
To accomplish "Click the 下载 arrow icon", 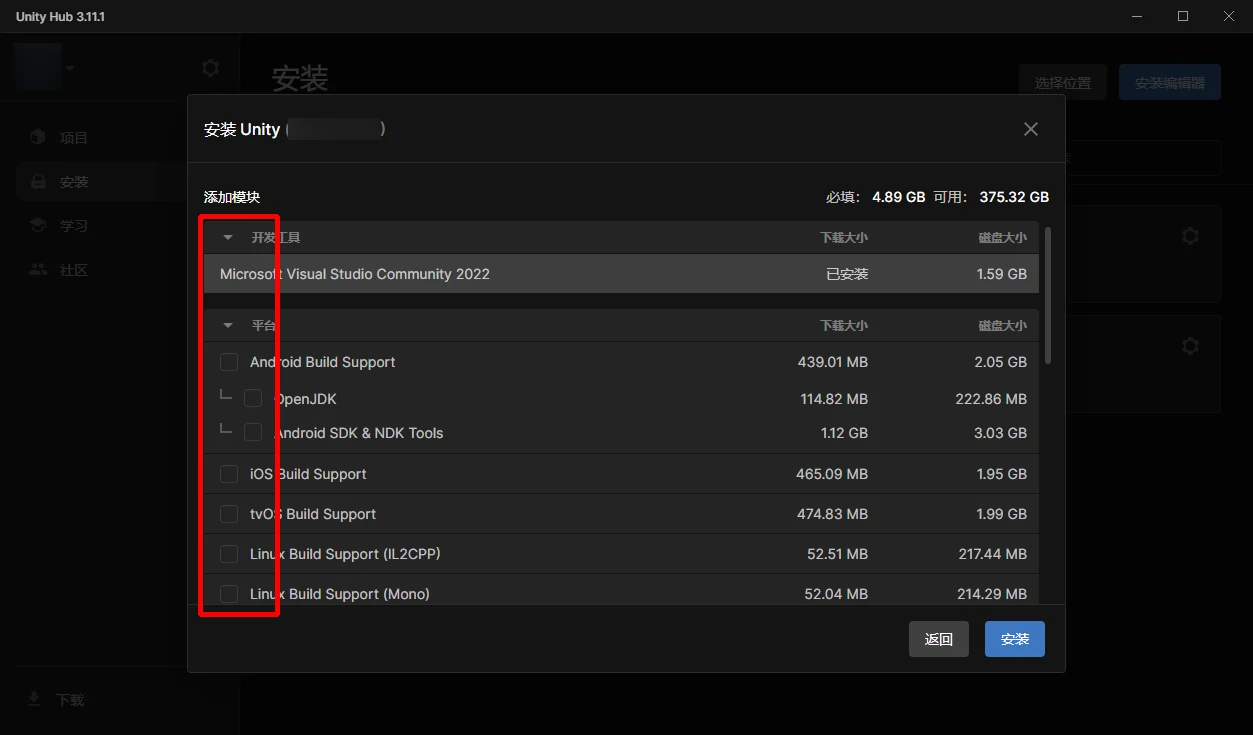I will [x=34, y=699].
